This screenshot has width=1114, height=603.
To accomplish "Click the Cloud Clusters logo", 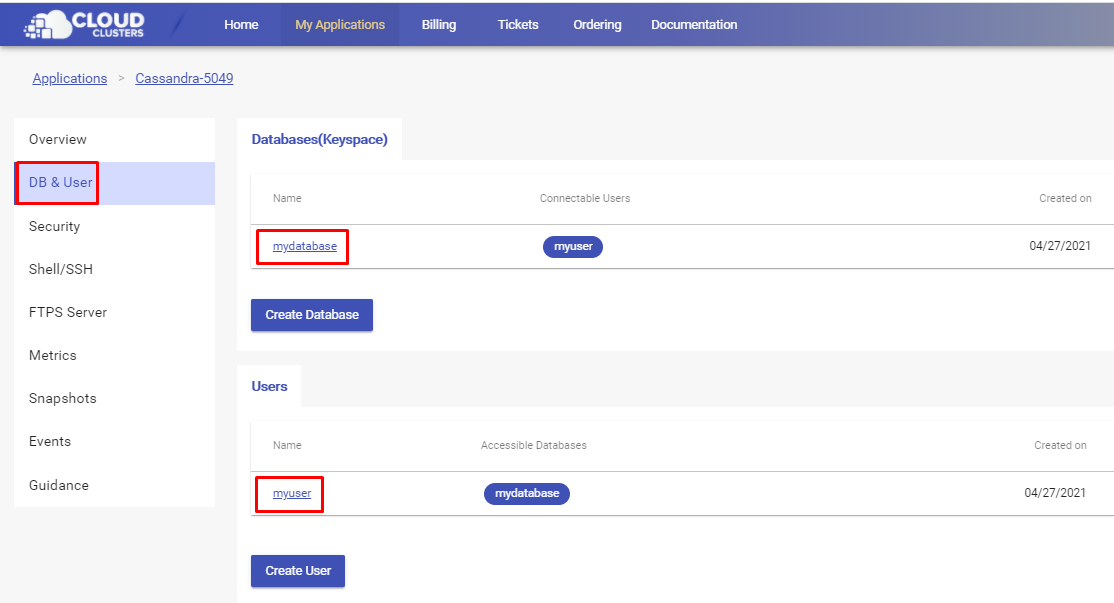I will click(84, 24).
